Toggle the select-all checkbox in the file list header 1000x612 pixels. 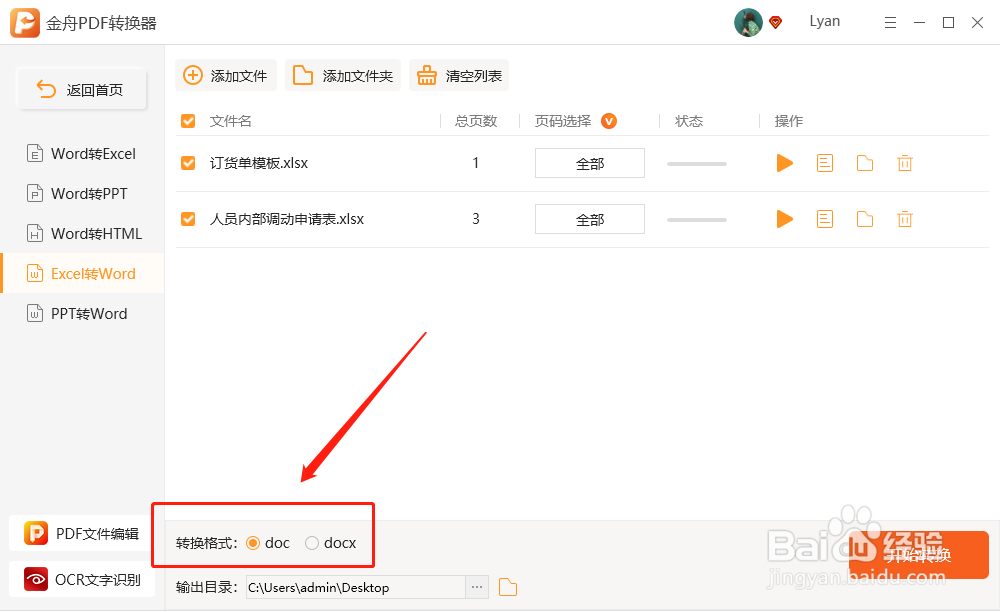tap(188, 120)
